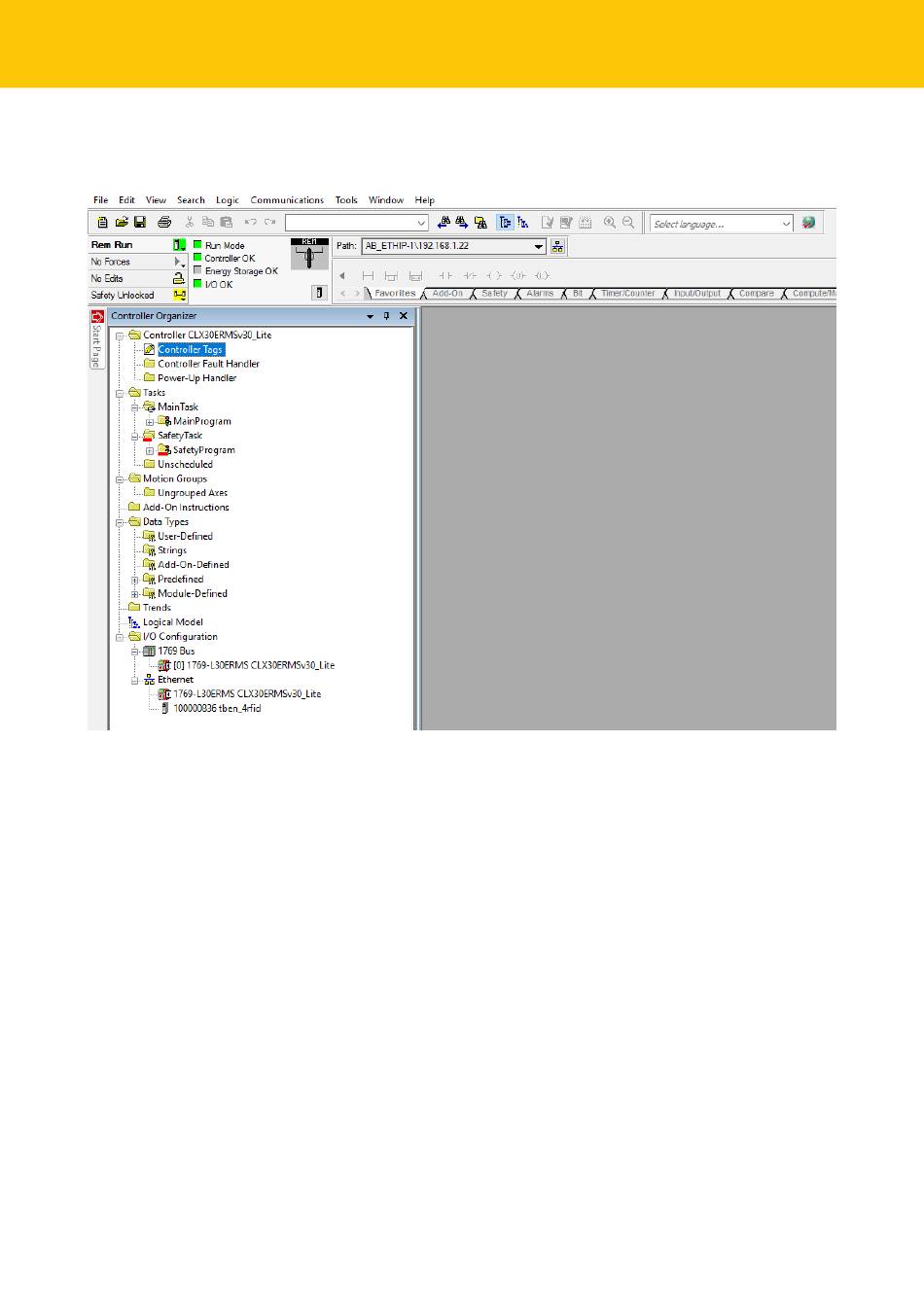Image resolution: width=924 pixels, height=1307 pixels.
Task: Expand the Module-Defined data types node
Action: coord(135,594)
